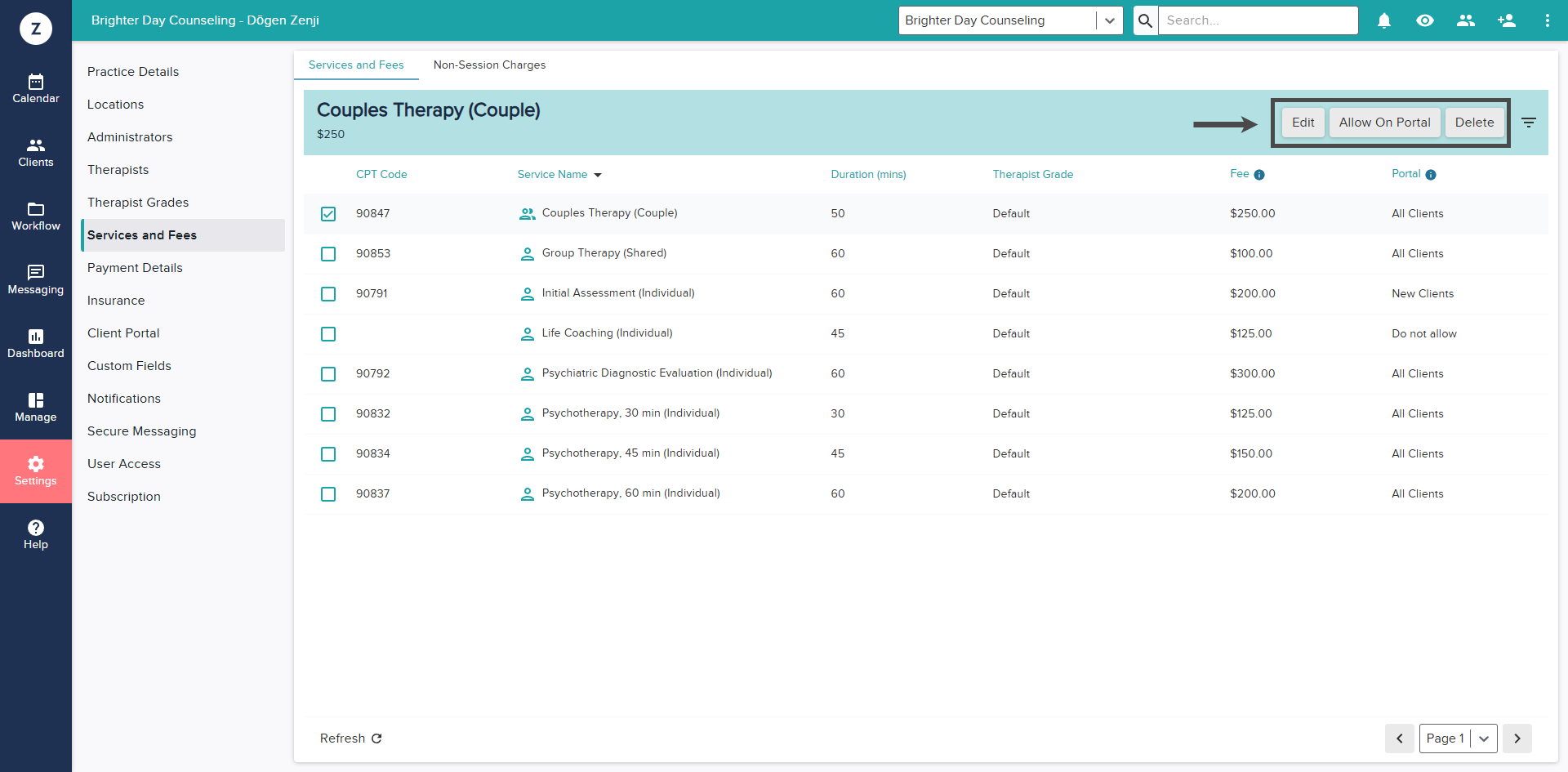
Task: Uncheck the Couples Therapy row checkbox
Action: (x=328, y=214)
